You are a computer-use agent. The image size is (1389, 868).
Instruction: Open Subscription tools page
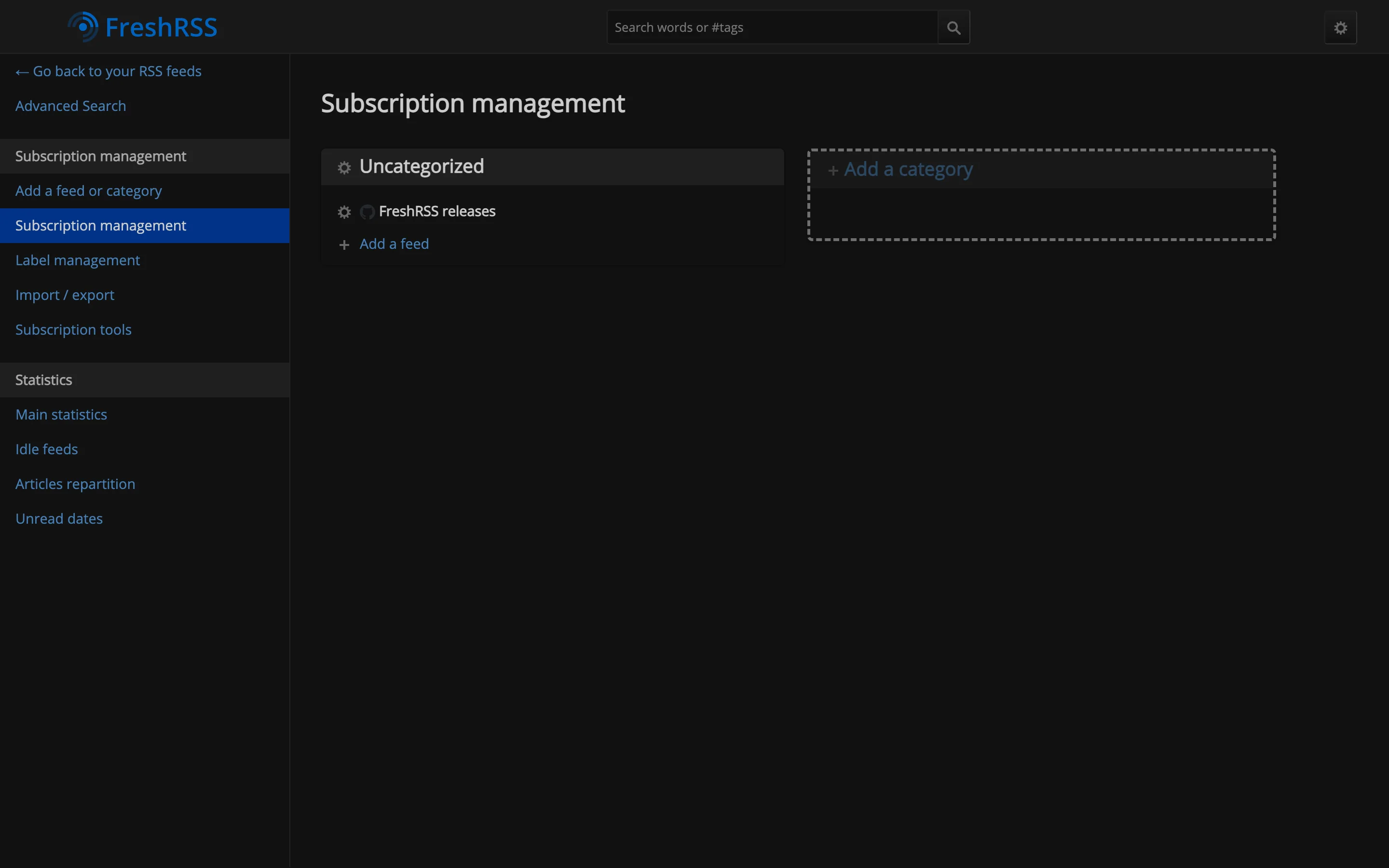pyautogui.click(x=145, y=329)
